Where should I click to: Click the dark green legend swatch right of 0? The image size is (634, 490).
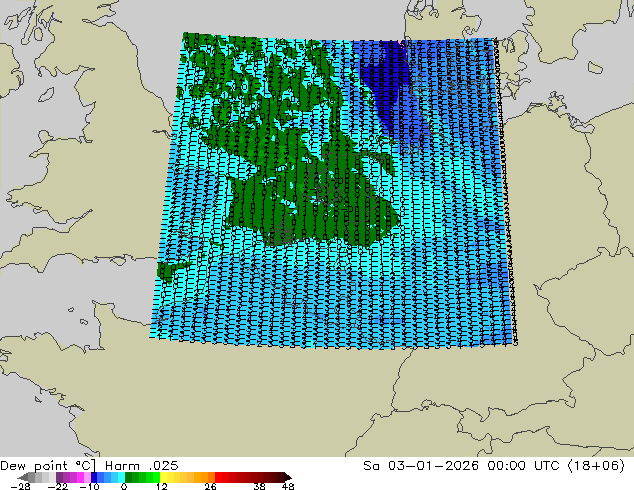coord(128,477)
